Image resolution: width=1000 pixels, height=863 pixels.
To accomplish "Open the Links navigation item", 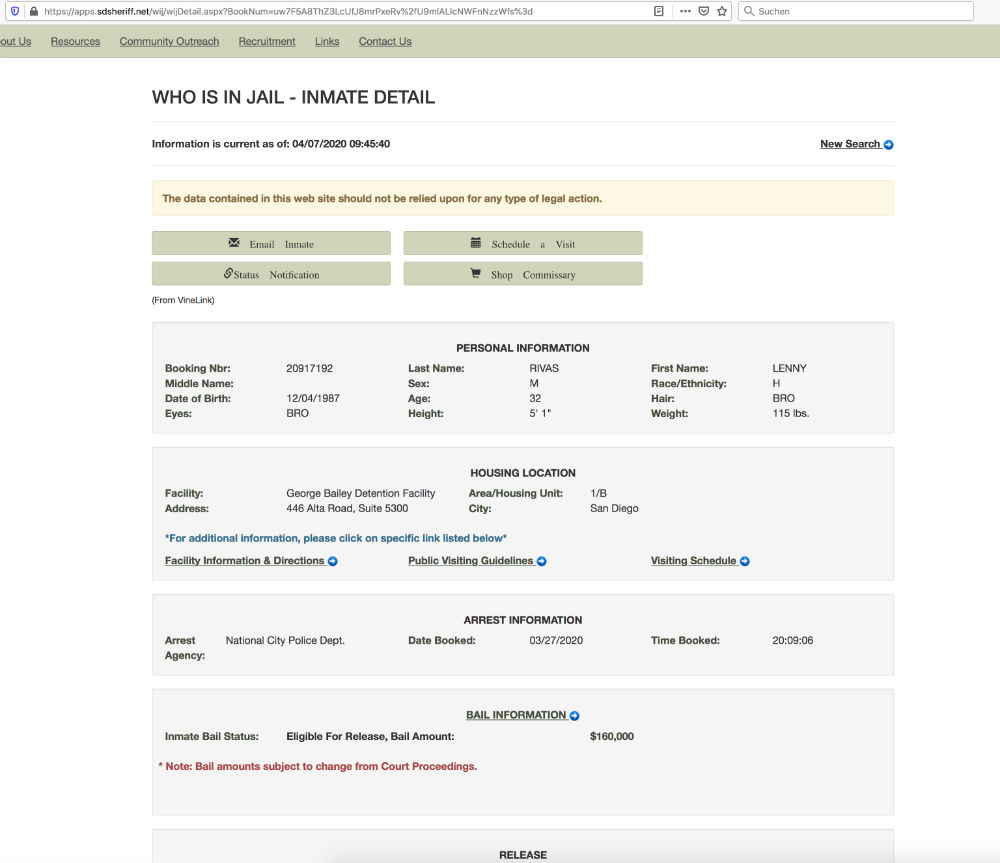I will [327, 41].
